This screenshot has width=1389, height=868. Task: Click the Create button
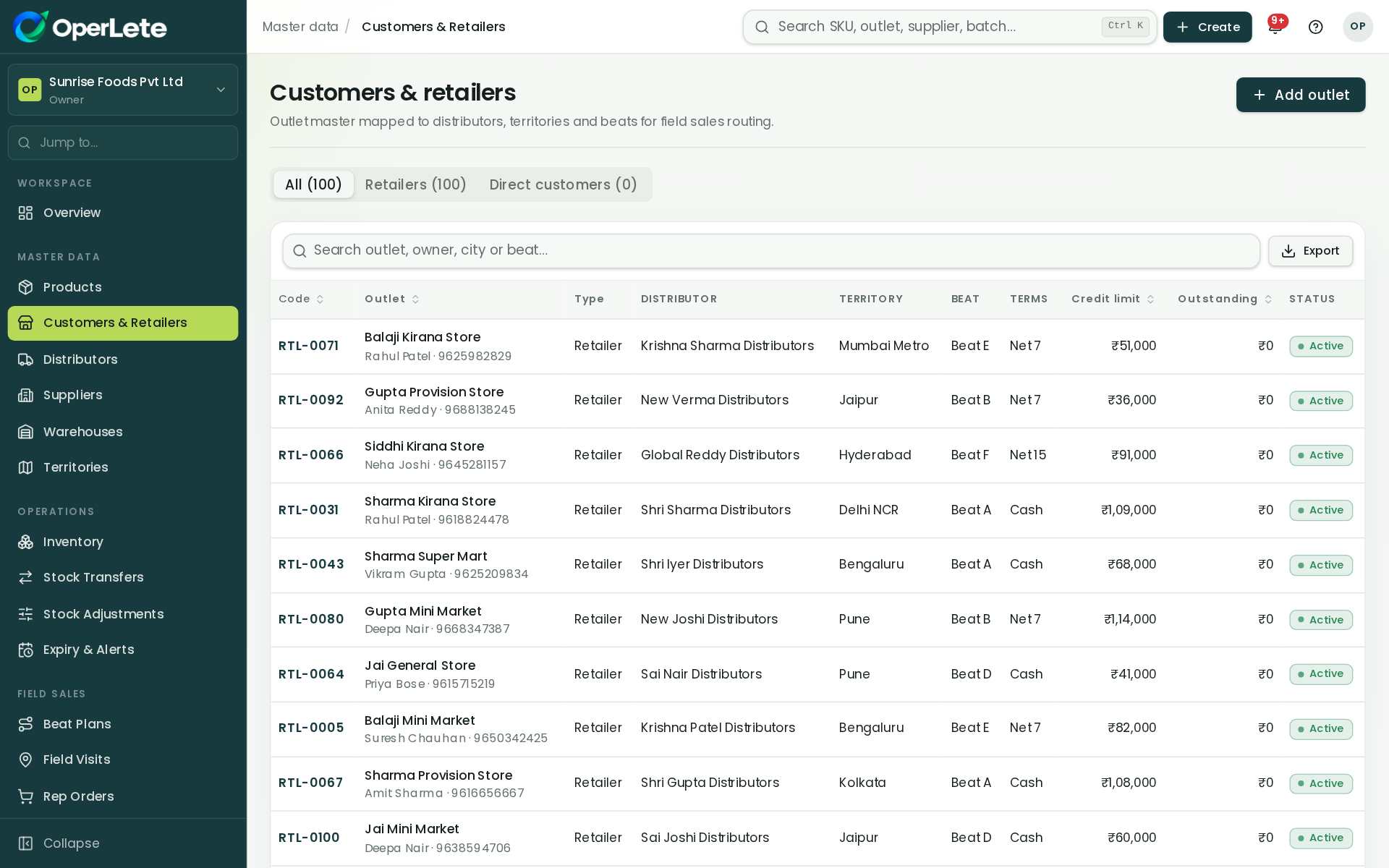[x=1207, y=27]
